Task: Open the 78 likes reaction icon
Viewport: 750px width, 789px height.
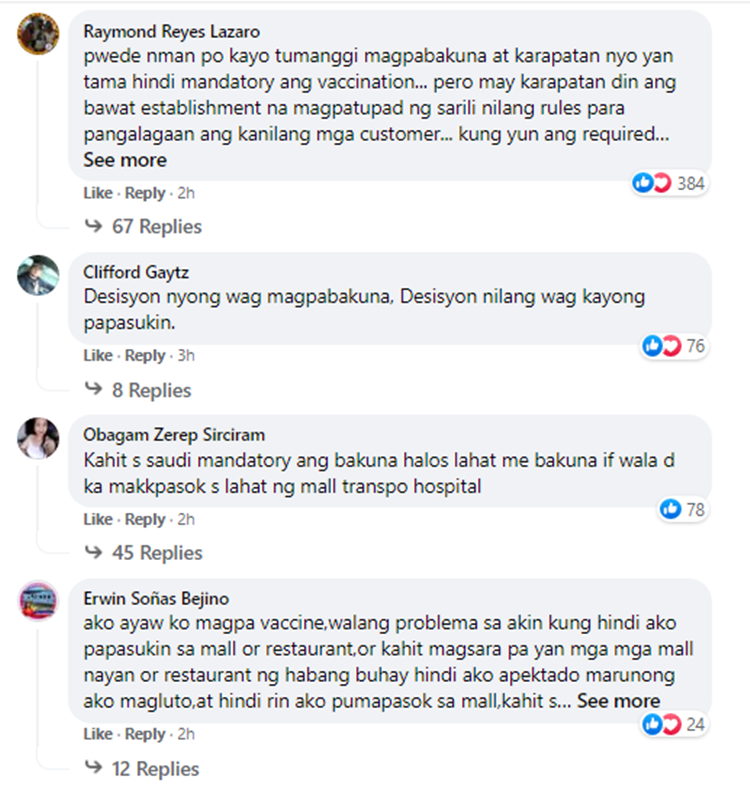Action: tap(682, 510)
